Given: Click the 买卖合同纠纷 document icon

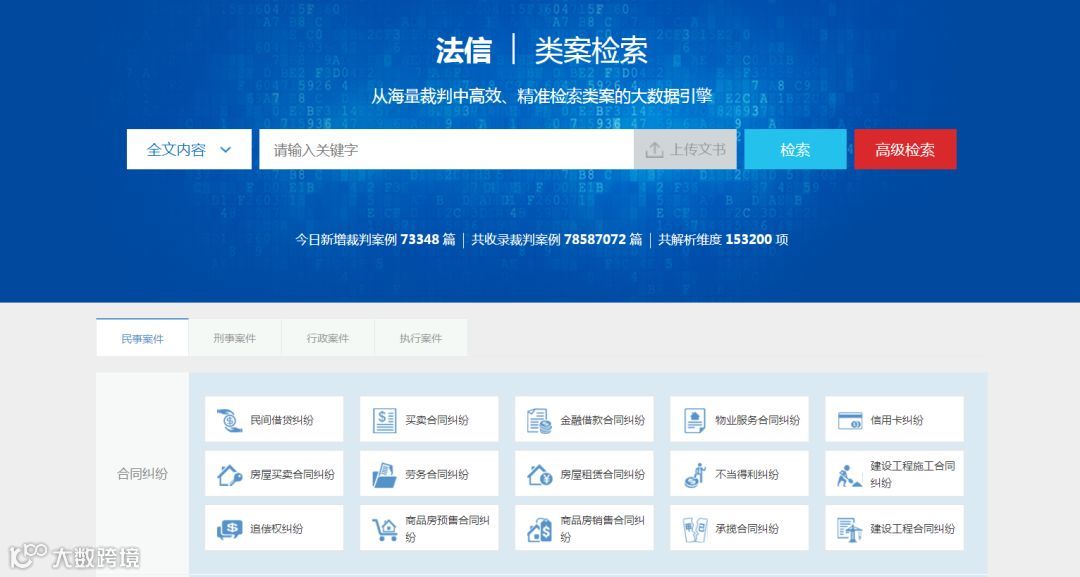Looking at the screenshot, I should [x=384, y=420].
